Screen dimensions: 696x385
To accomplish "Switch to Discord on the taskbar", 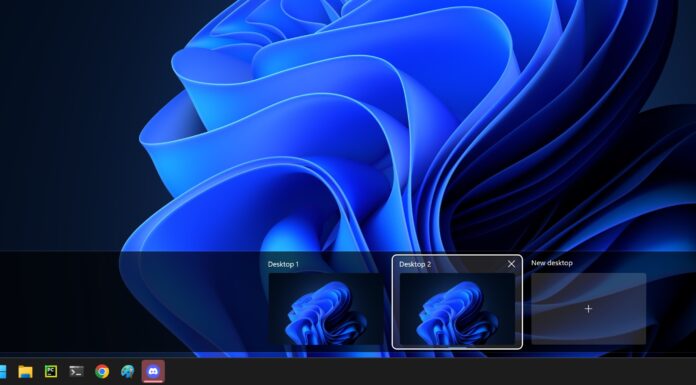I will (153, 371).
